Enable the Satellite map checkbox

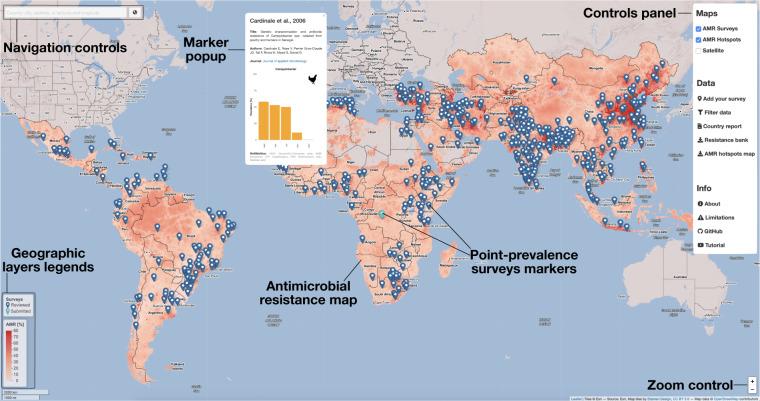click(x=698, y=50)
